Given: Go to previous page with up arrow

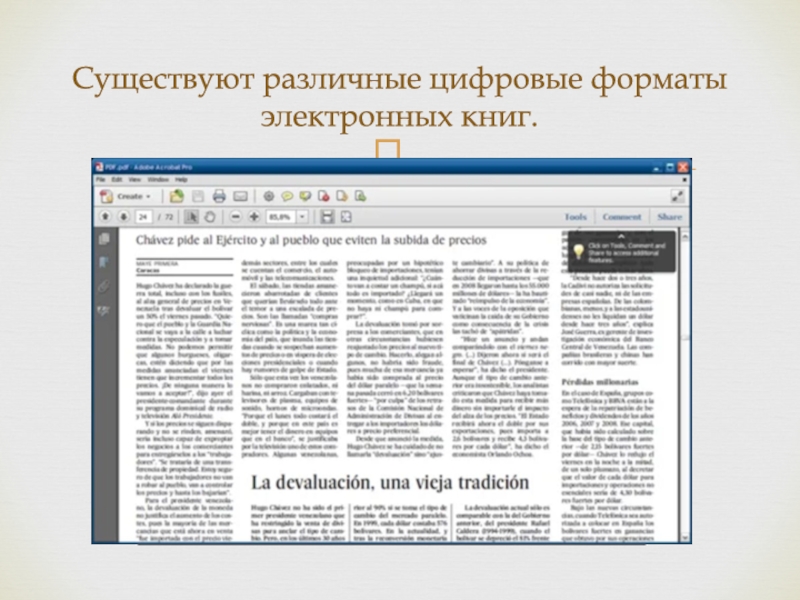Looking at the screenshot, I should point(105,217).
